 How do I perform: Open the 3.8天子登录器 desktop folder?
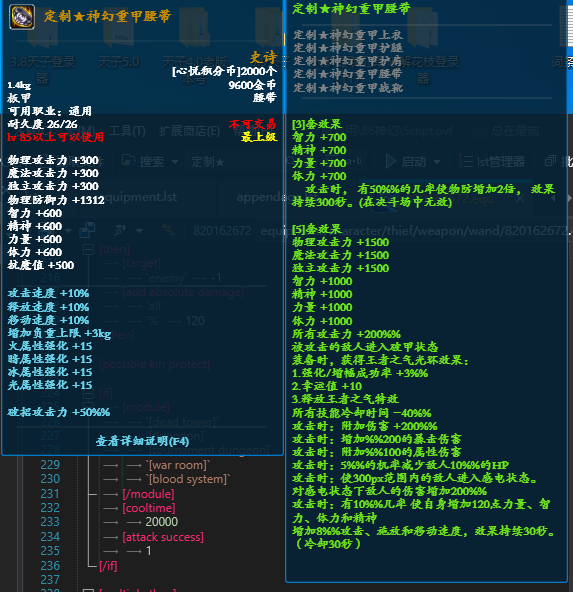(42, 45)
